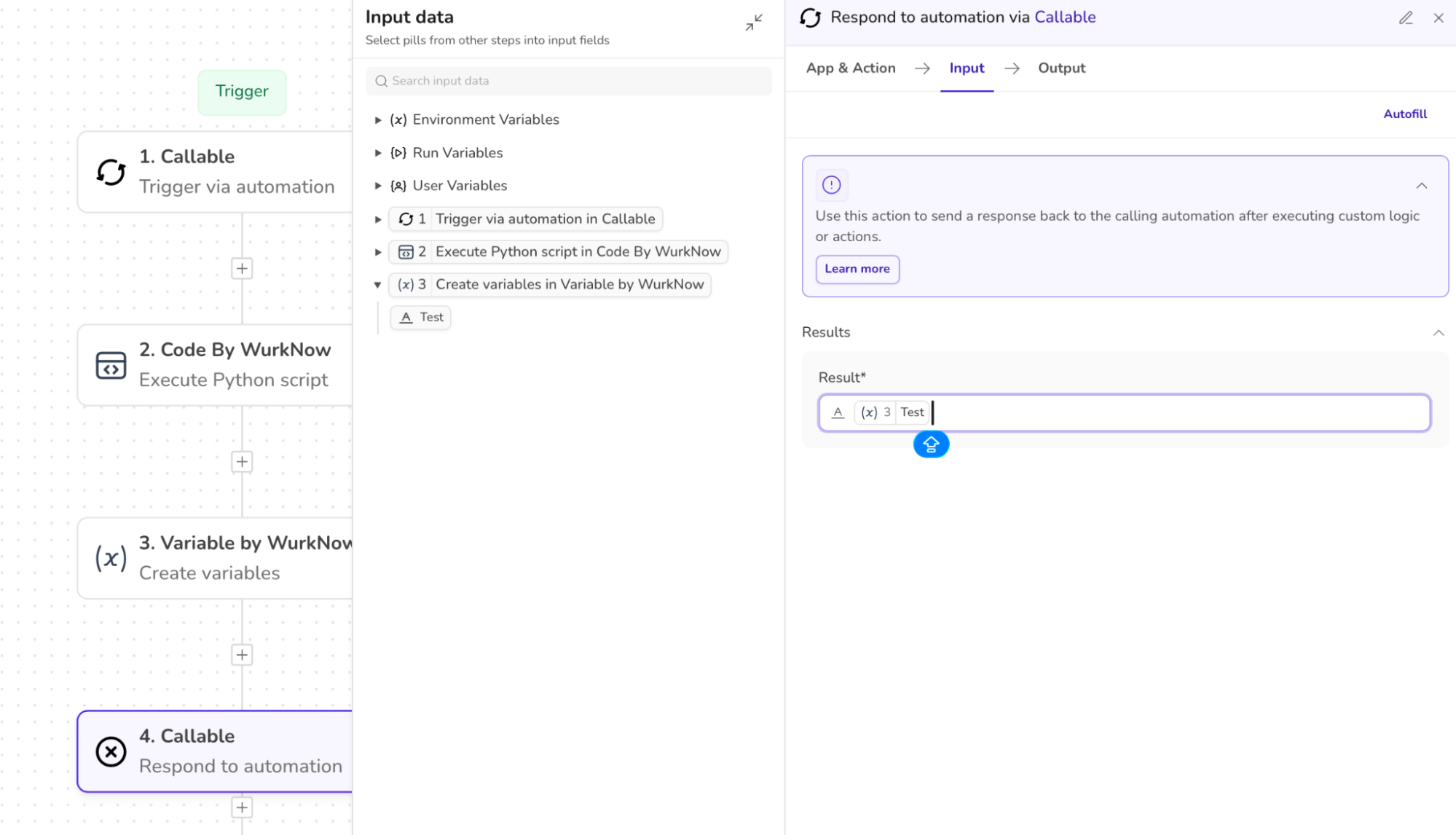Switch to the Output tab
Image resolution: width=1456 pixels, height=835 pixels.
[1061, 68]
